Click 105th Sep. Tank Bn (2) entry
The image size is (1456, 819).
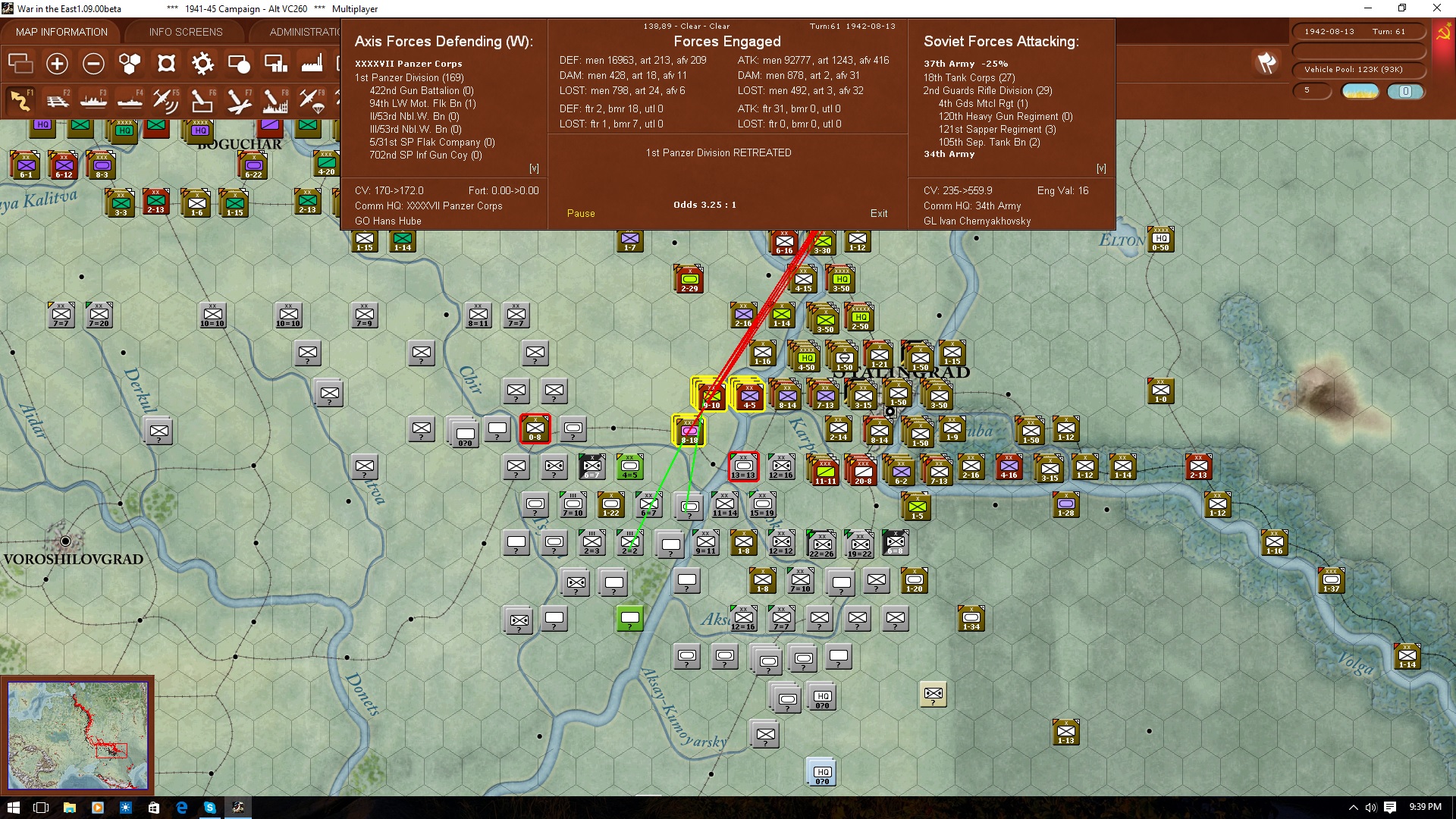(x=989, y=142)
